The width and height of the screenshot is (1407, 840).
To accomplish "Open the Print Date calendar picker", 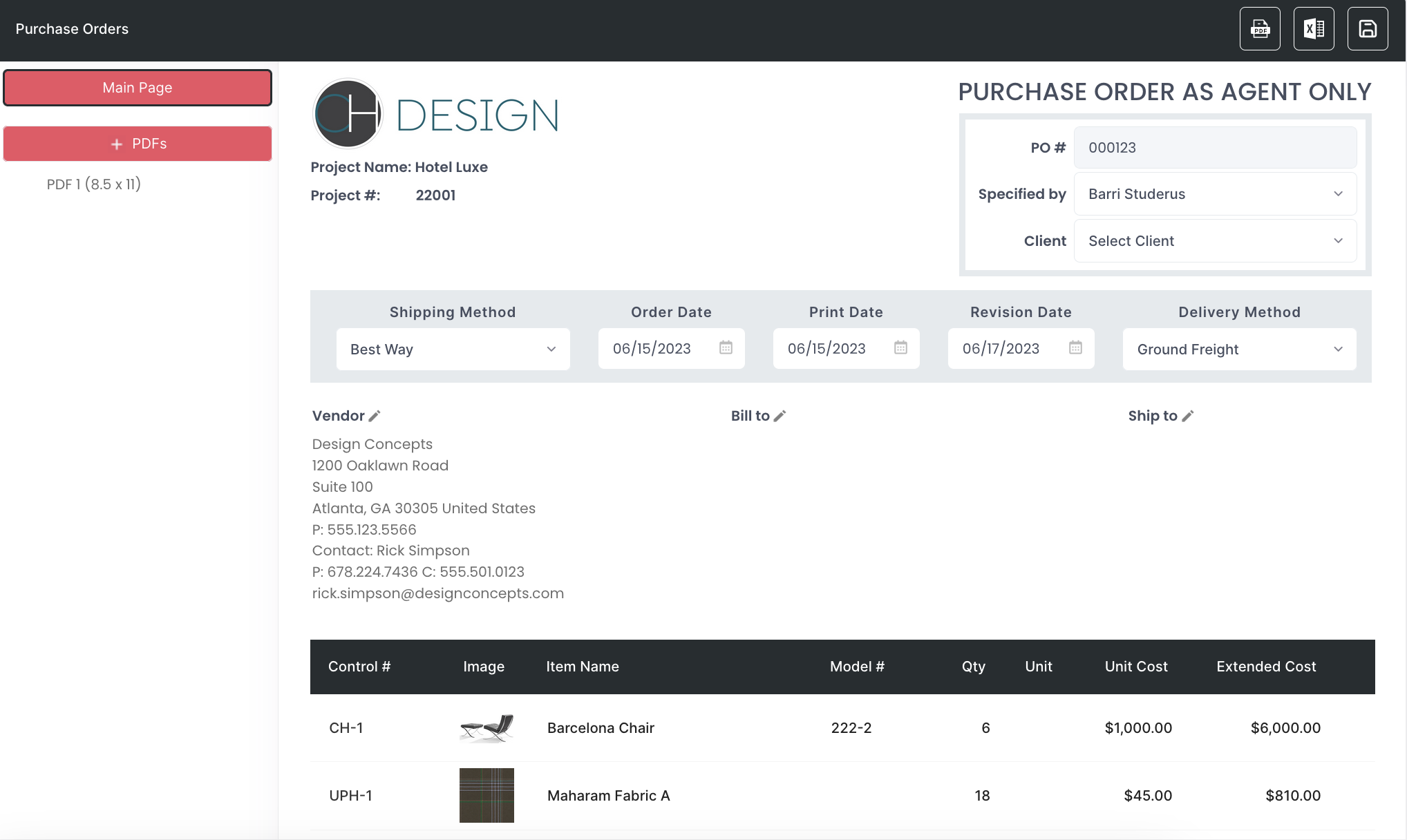I will click(x=900, y=347).
